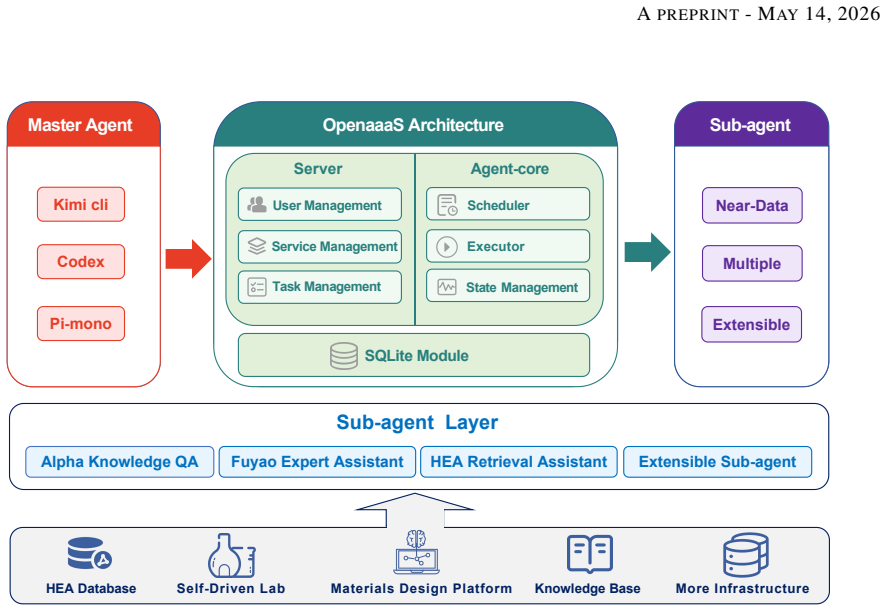Click the SQLite Module cylinder icon
The width and height of the screenshot is (886, 611).
tap(344, 356)
